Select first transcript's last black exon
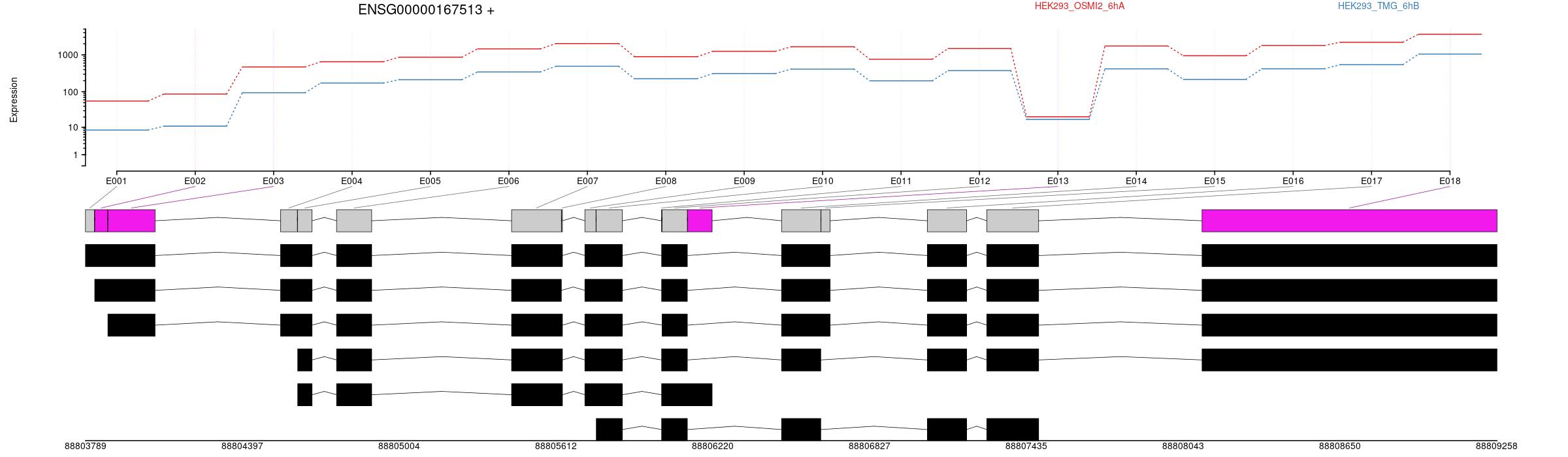The width and height of the screenshot is (1568, 457). 1349,255
